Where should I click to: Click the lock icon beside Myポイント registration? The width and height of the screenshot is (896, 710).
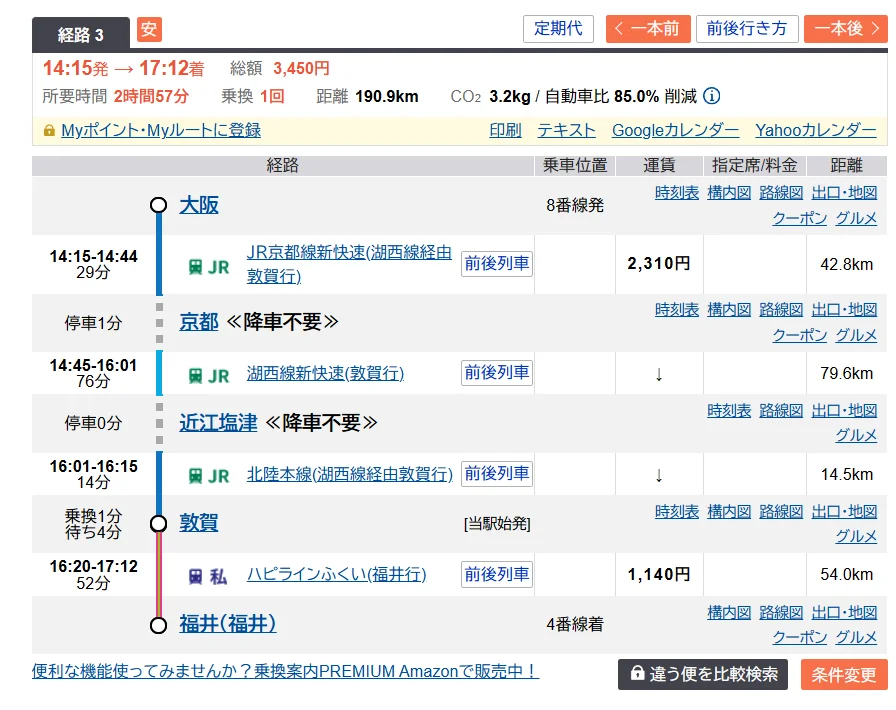tap(49, 131)
